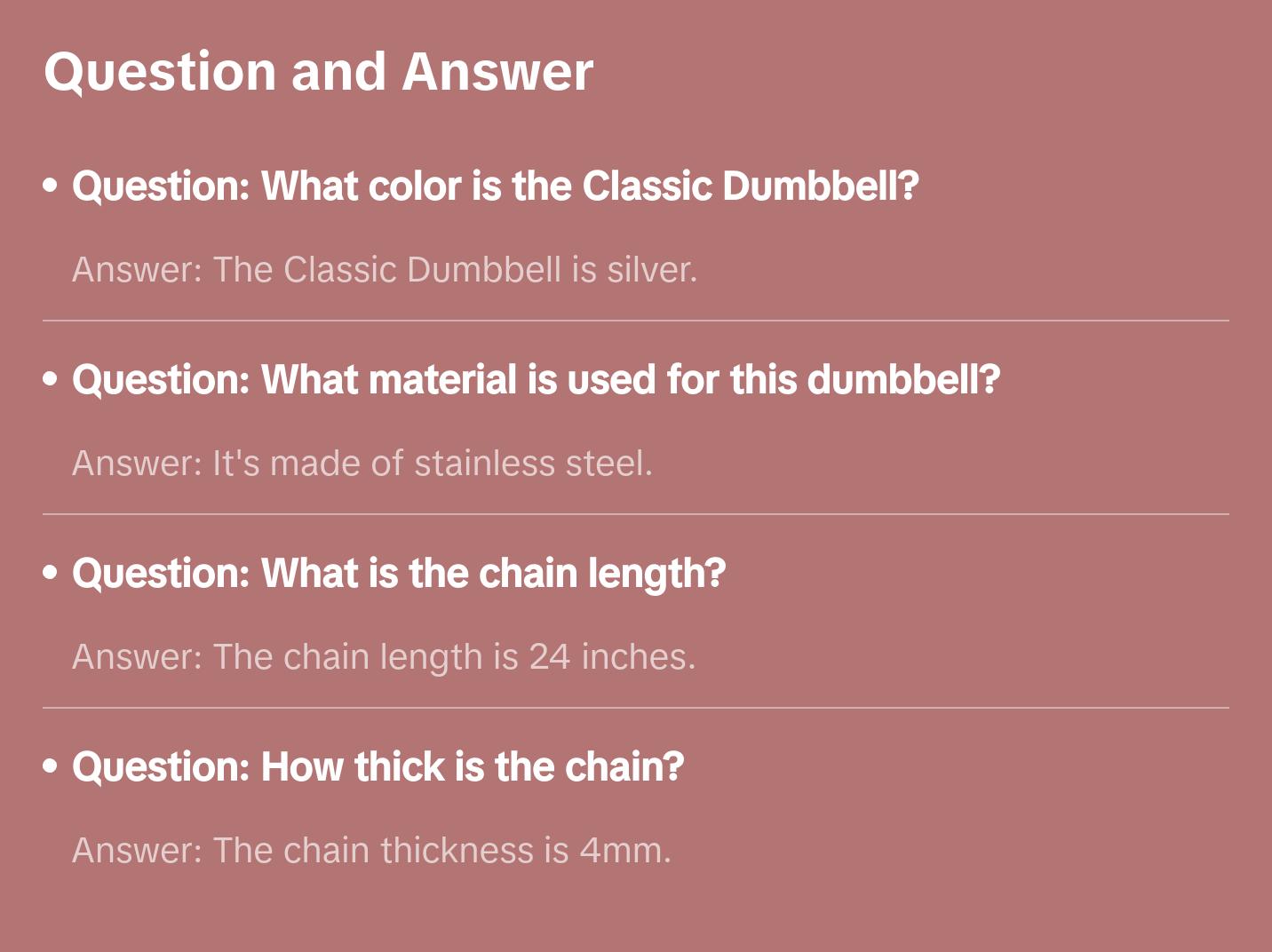Click the divider below the stainless steel answer
Viewport: 1272px width, 952px height.
coord(636,514)
